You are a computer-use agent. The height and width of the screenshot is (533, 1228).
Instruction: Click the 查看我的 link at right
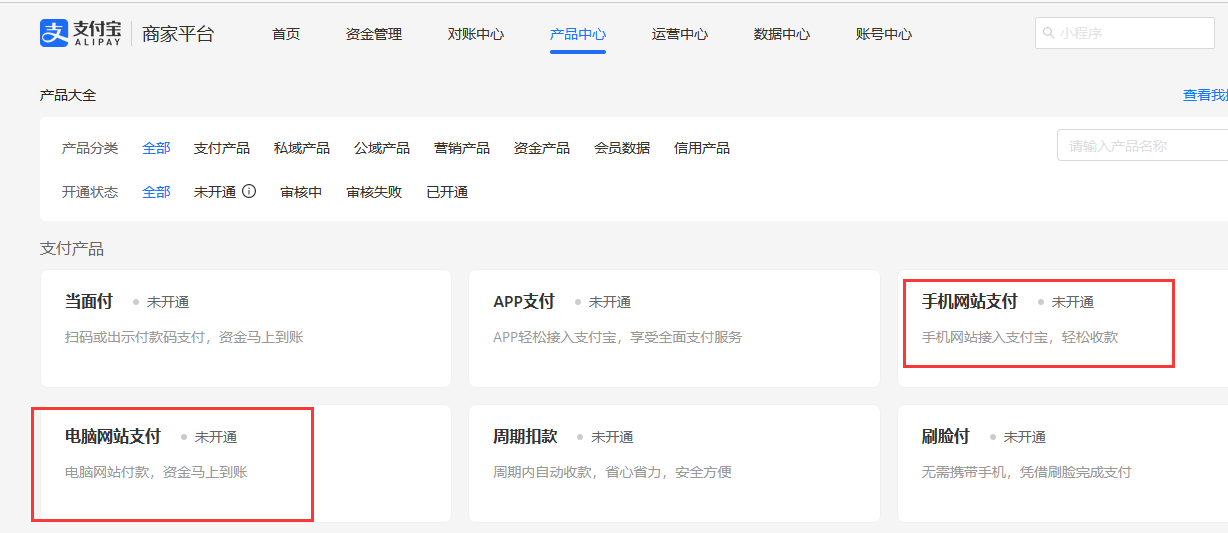coord(1205,95)
